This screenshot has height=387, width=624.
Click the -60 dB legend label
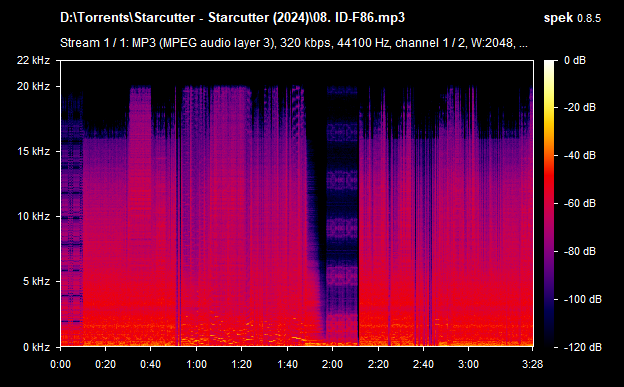point(580,203)
